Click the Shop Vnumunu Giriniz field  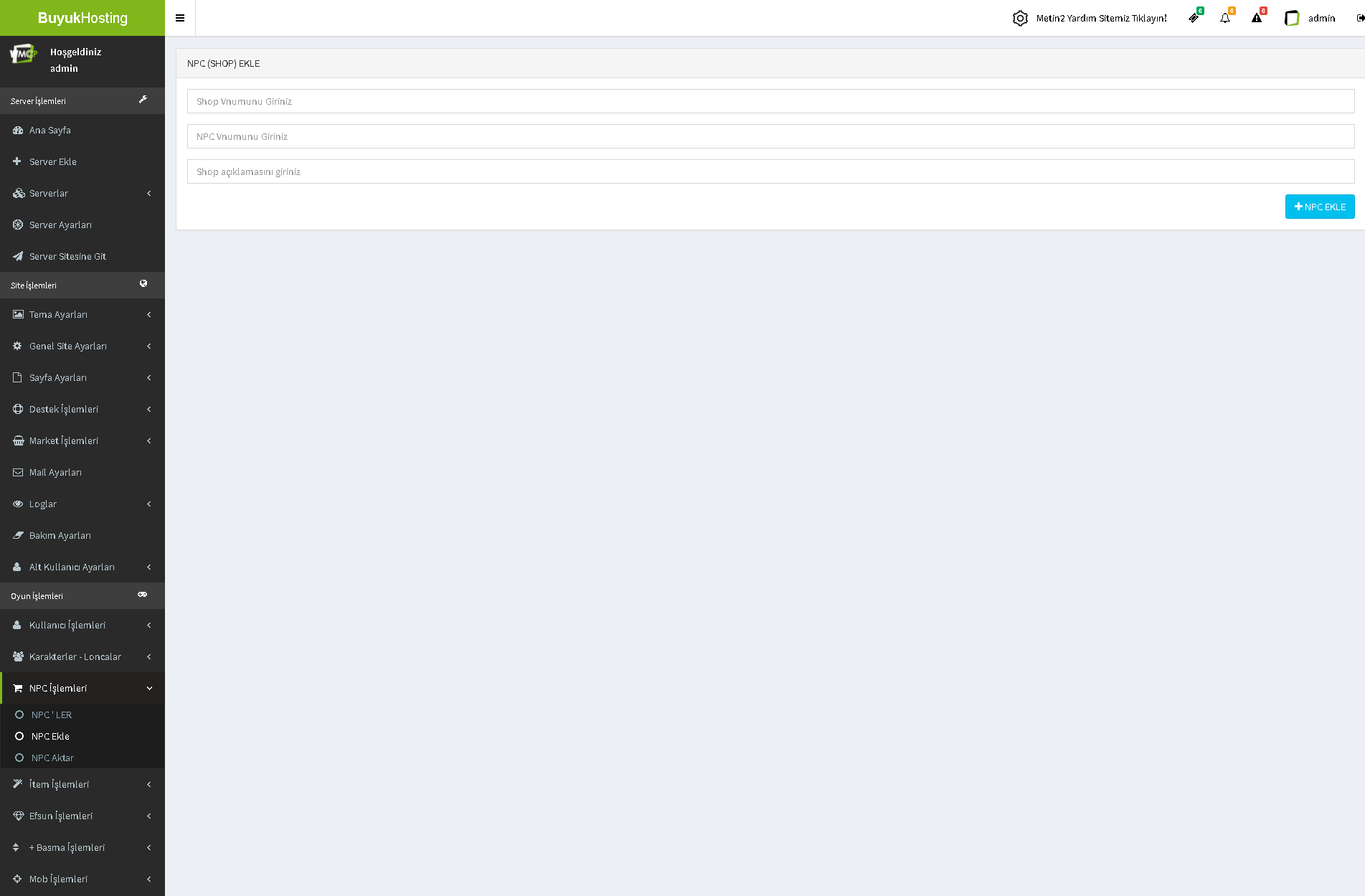[x=770, y=101]
